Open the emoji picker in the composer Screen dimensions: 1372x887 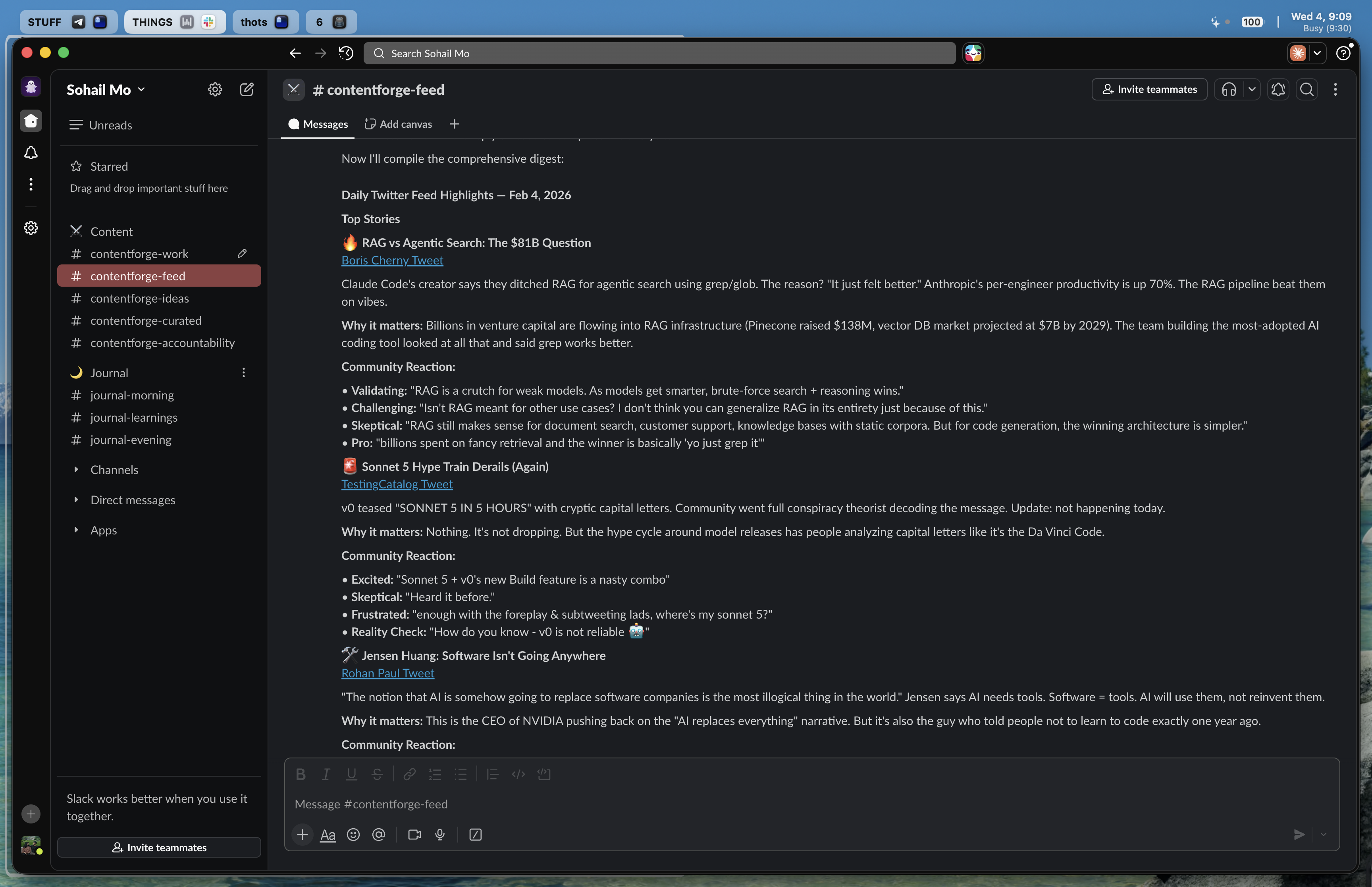353,834
